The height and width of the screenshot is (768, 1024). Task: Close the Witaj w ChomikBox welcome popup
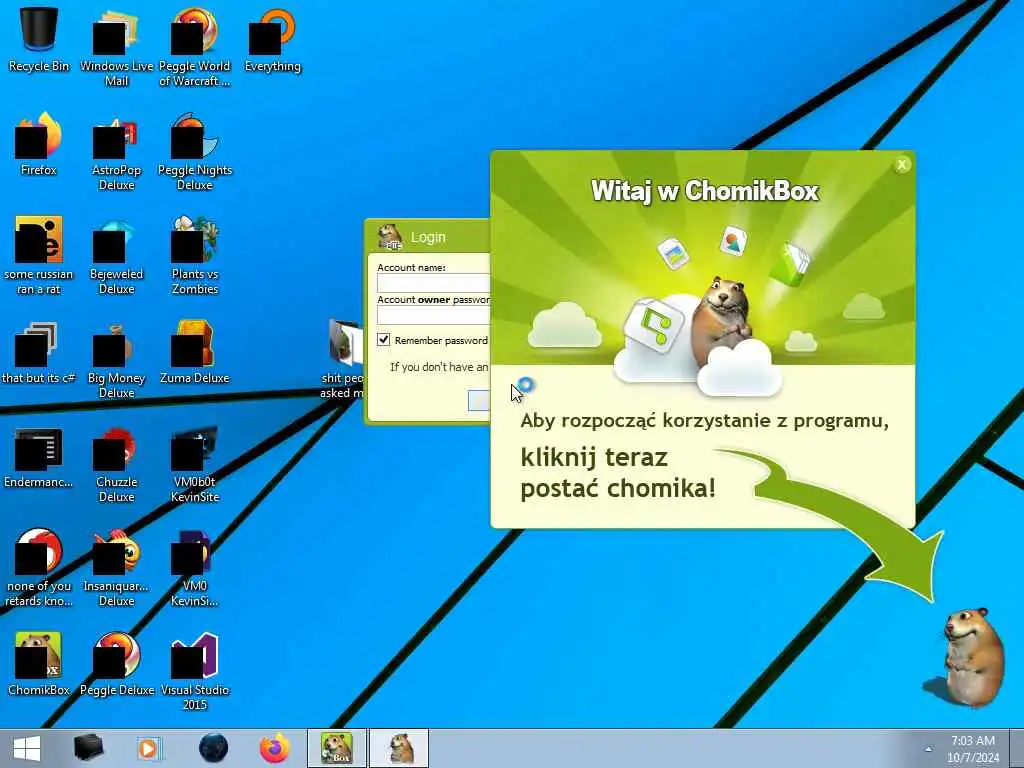902,165
